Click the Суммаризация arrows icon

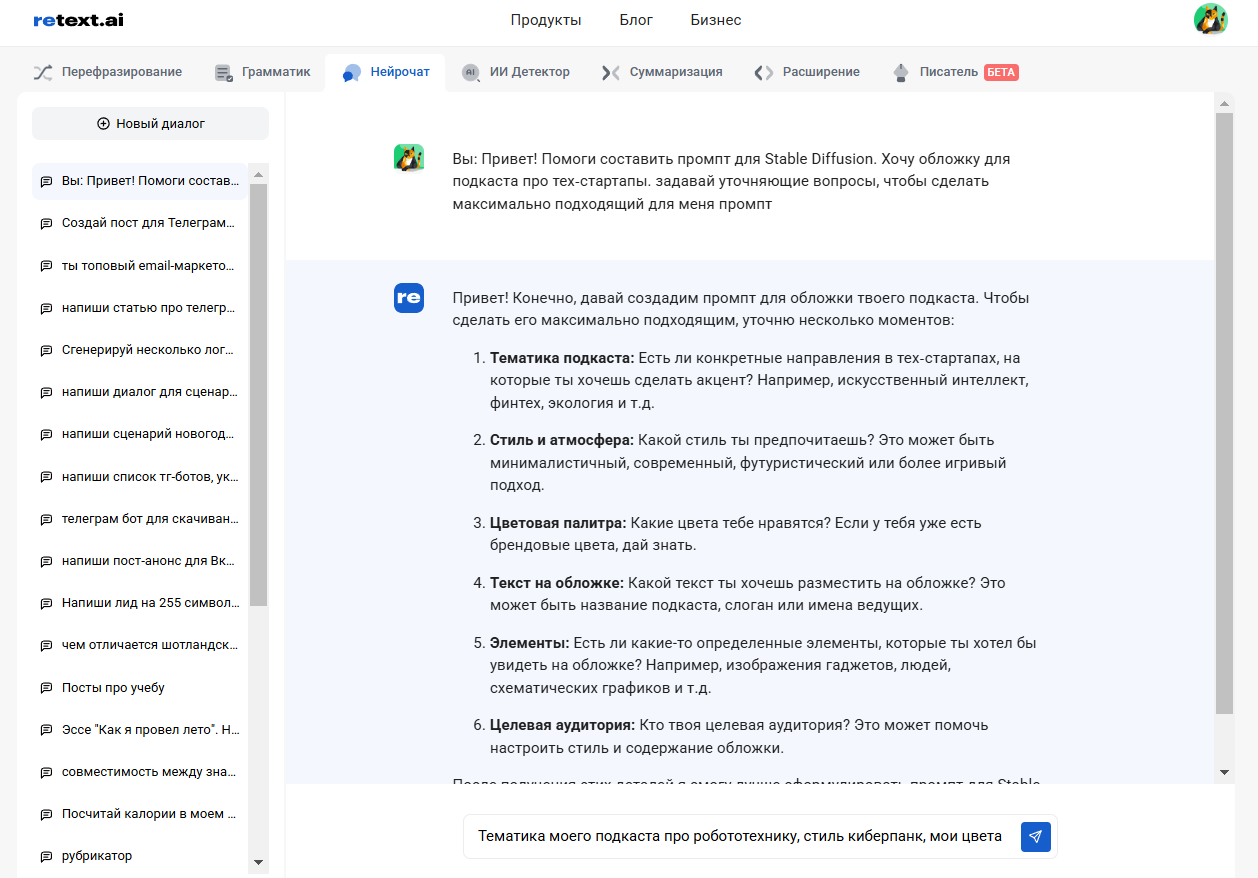[611, 72]
